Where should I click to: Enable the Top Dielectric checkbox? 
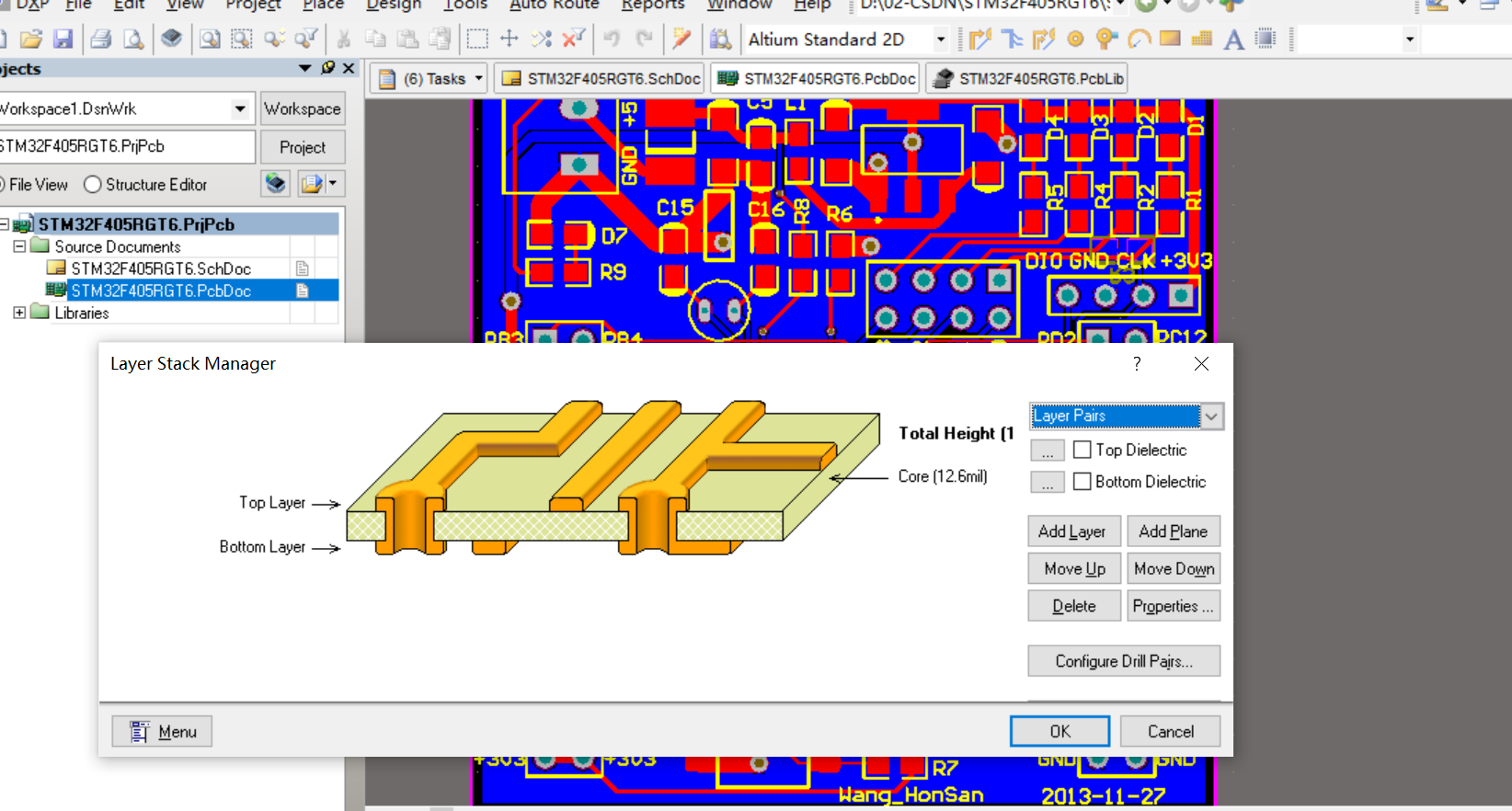(x=1082, y=450)
